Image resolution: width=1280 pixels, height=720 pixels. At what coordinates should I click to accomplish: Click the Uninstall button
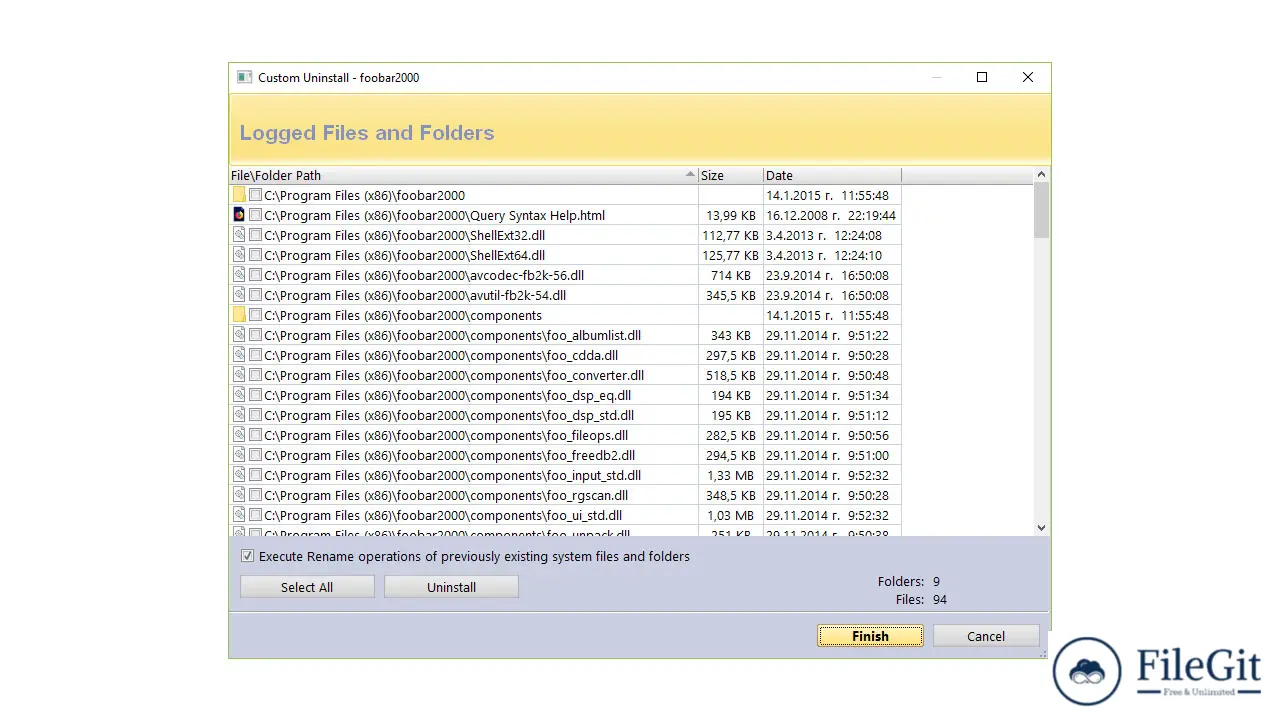point(451,587)
